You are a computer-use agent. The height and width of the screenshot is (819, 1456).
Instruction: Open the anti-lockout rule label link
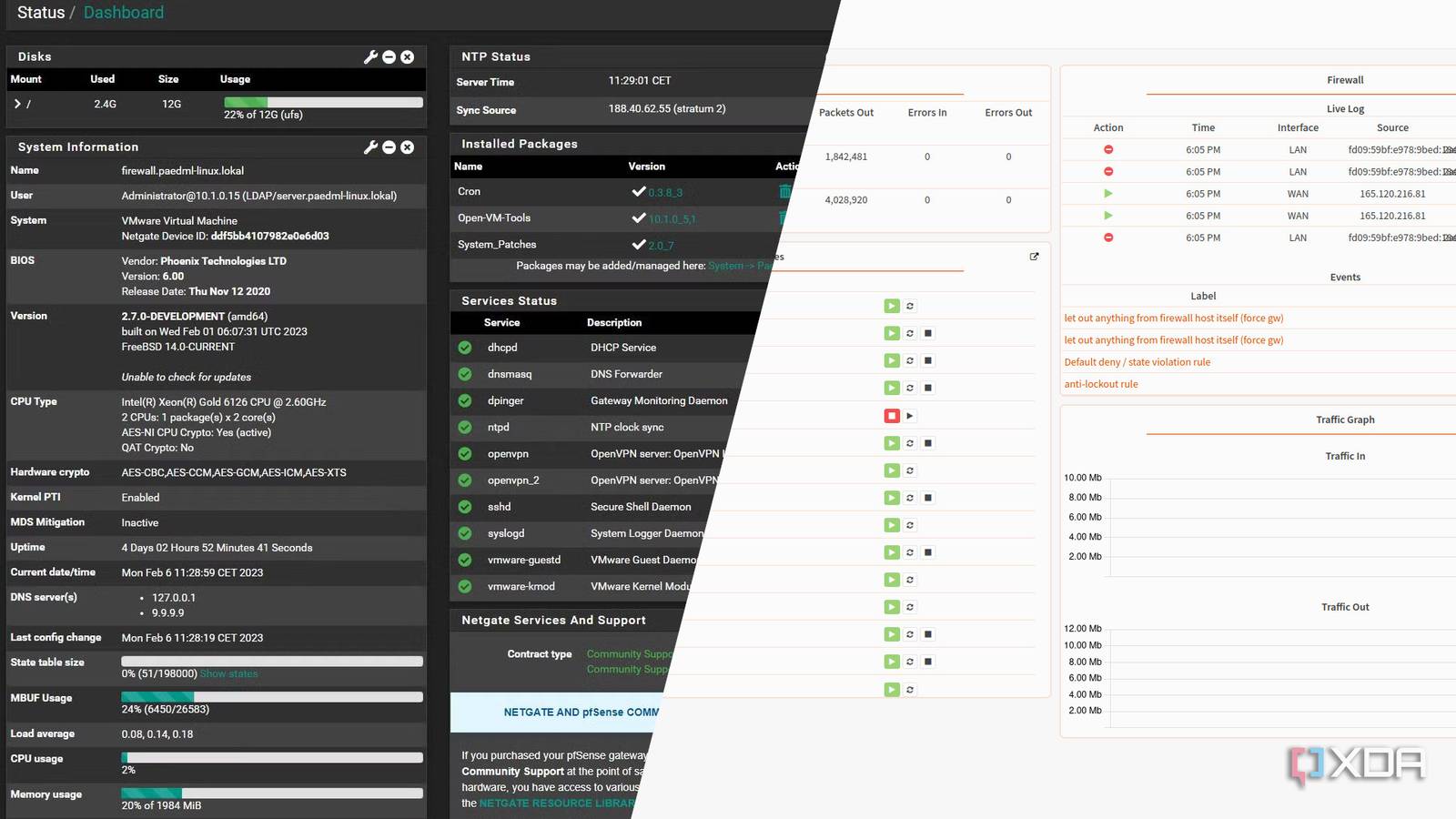tap(1100, 383)
